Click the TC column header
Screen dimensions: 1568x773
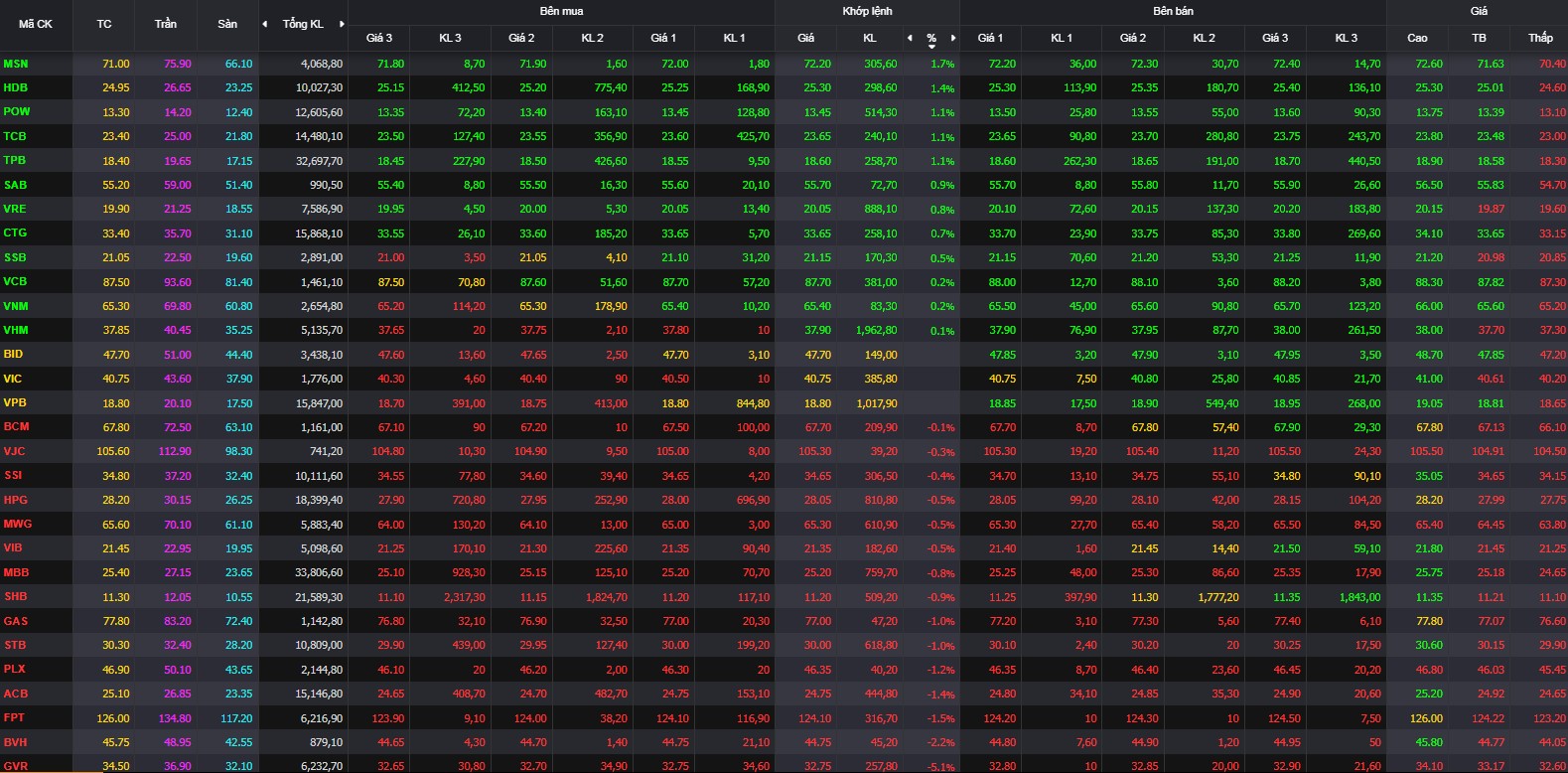point(104,24)
